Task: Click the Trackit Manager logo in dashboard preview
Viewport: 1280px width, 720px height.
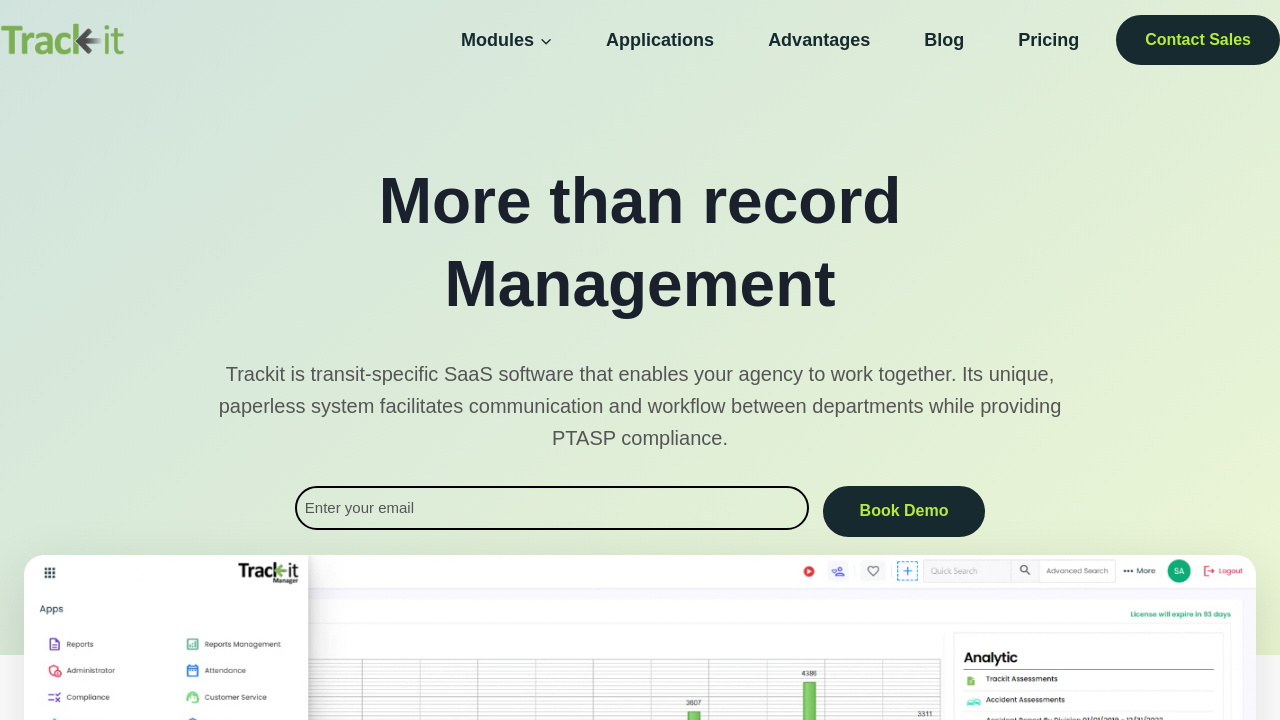Action: pos(268,572)
